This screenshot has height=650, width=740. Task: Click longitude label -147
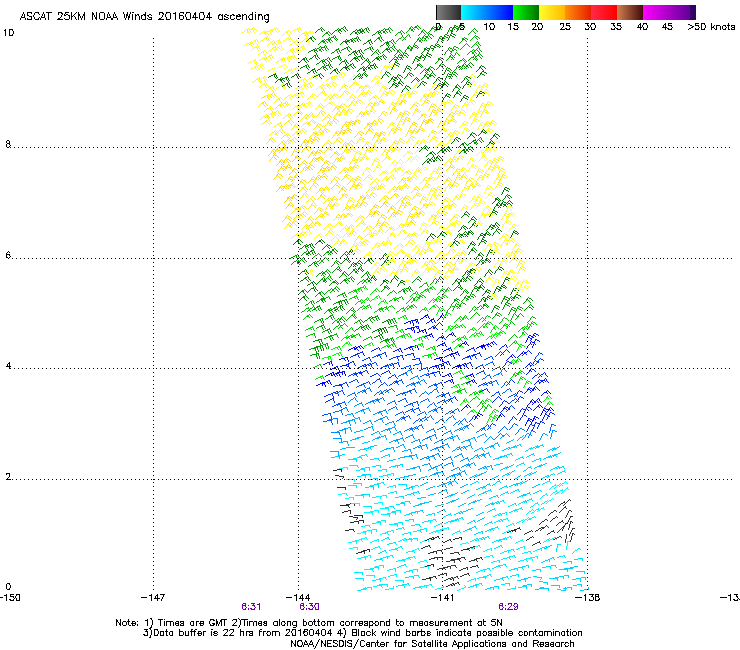153,598
